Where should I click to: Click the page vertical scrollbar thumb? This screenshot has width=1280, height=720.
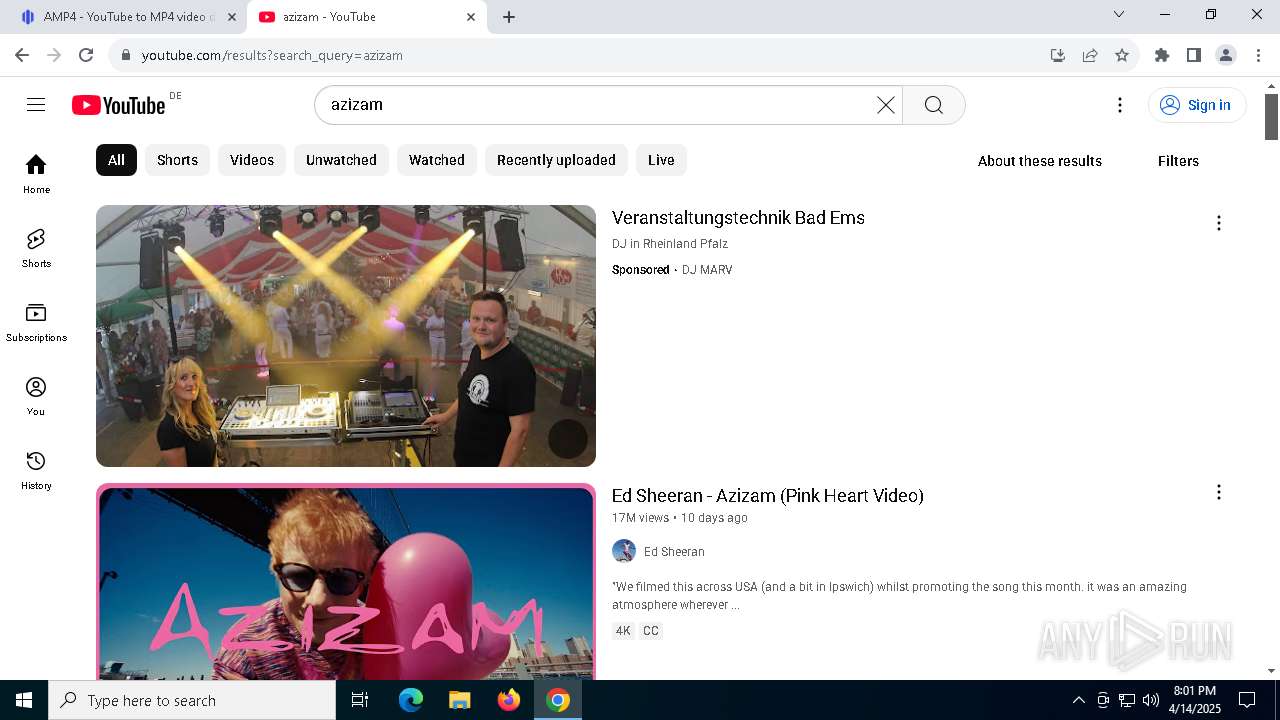[x=1271, y=117]
